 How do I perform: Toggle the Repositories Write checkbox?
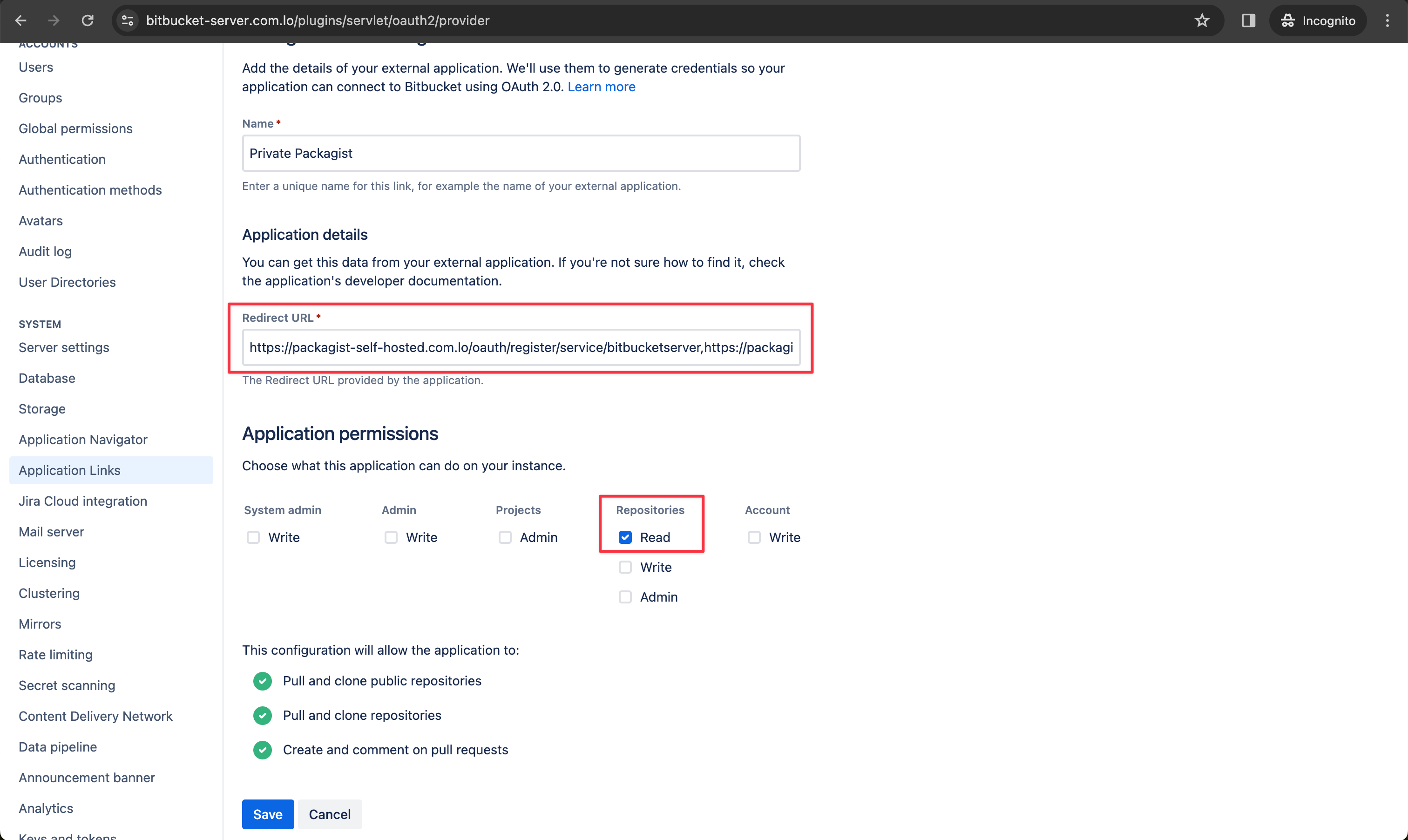tap(625, 567)
